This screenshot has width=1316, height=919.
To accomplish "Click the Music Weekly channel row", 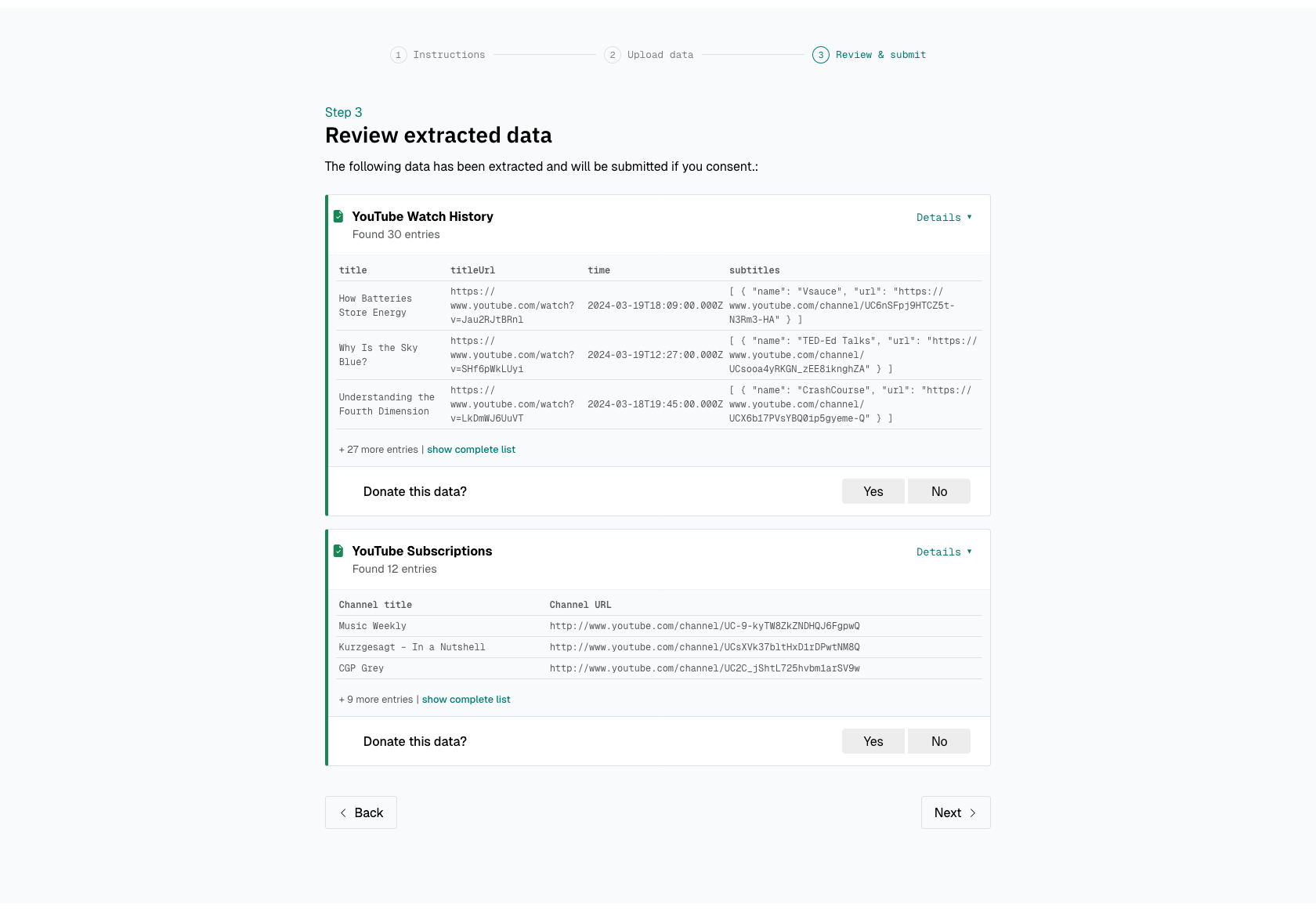I will coord(660,626).
